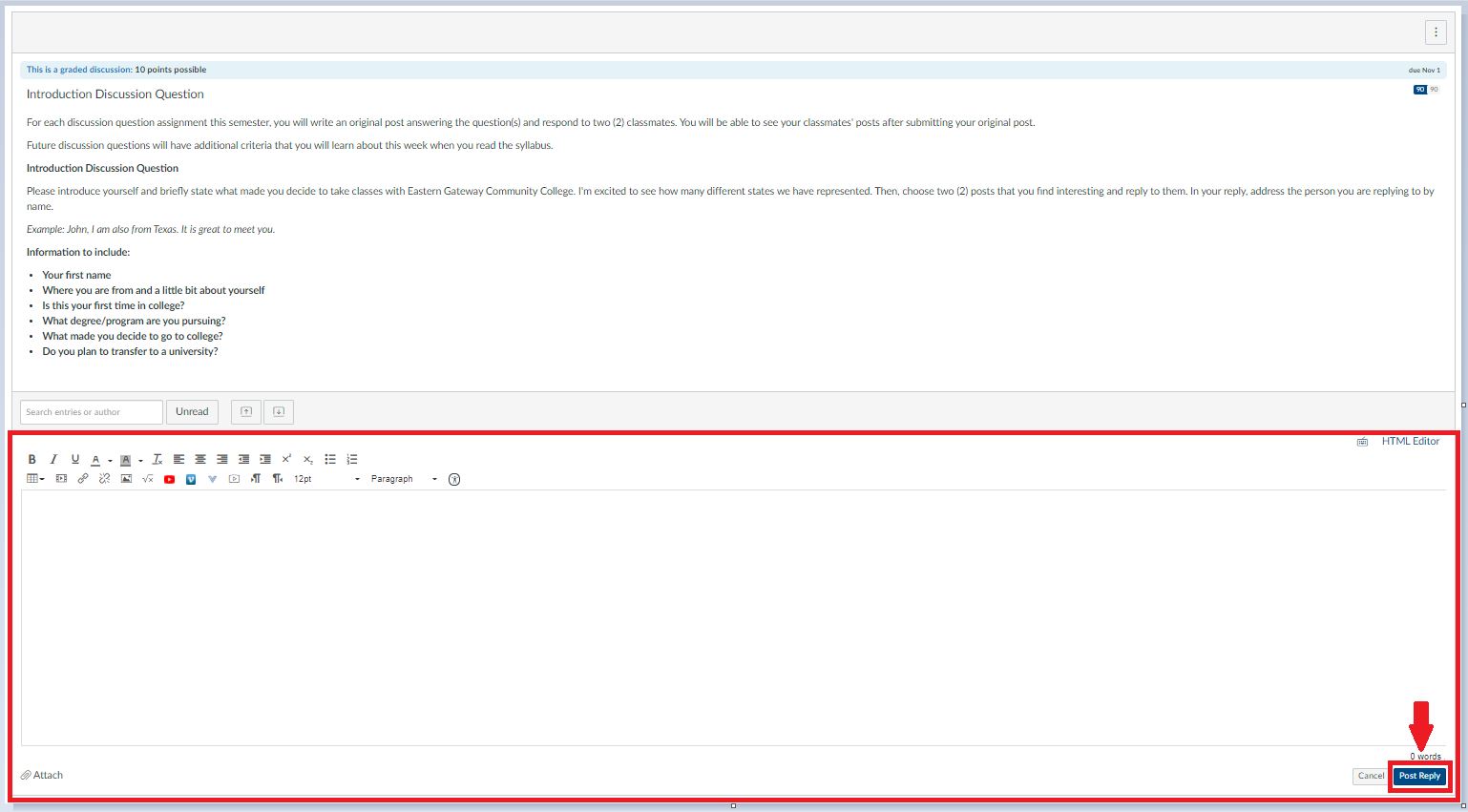Screen dimensions: 1468x812
Task: Clear formatting from selected text
Action: click(x=157, y=459)
